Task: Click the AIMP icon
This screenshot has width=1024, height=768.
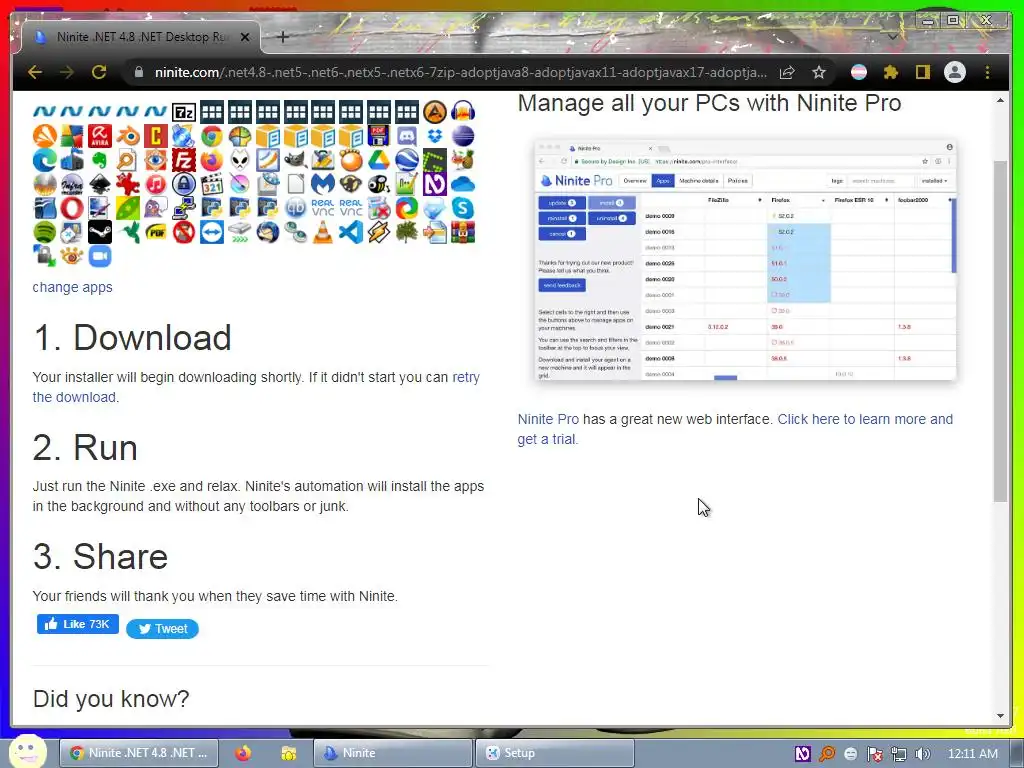Action: tap(434, 112)
